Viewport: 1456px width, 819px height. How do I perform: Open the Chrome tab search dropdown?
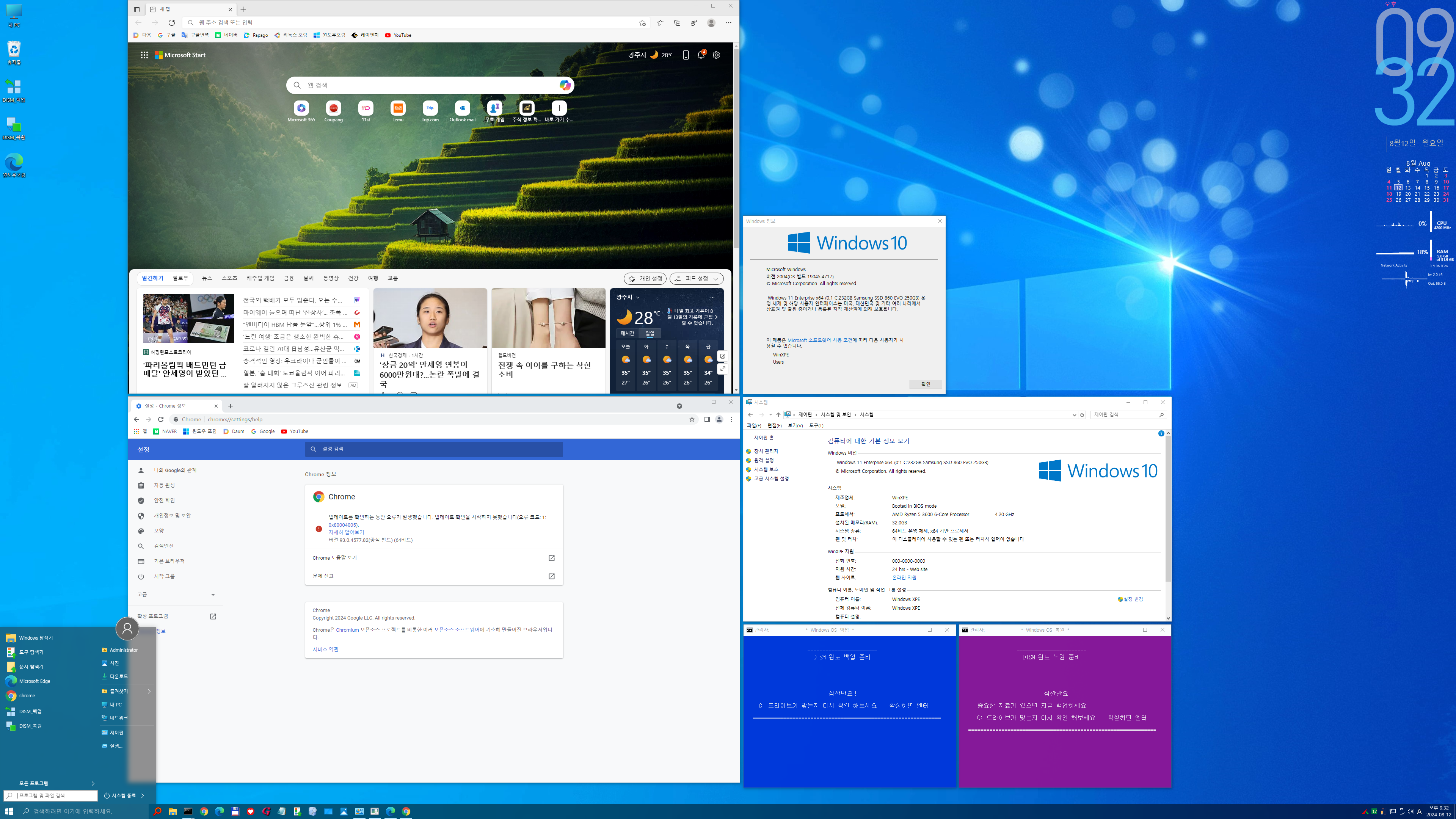[x=679, y=406]
